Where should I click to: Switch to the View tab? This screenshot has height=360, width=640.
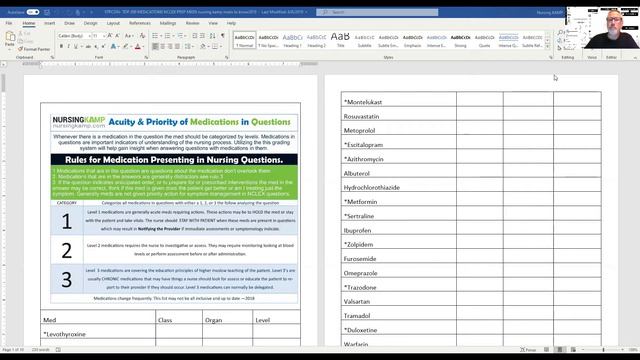click(x=213, y=23)
